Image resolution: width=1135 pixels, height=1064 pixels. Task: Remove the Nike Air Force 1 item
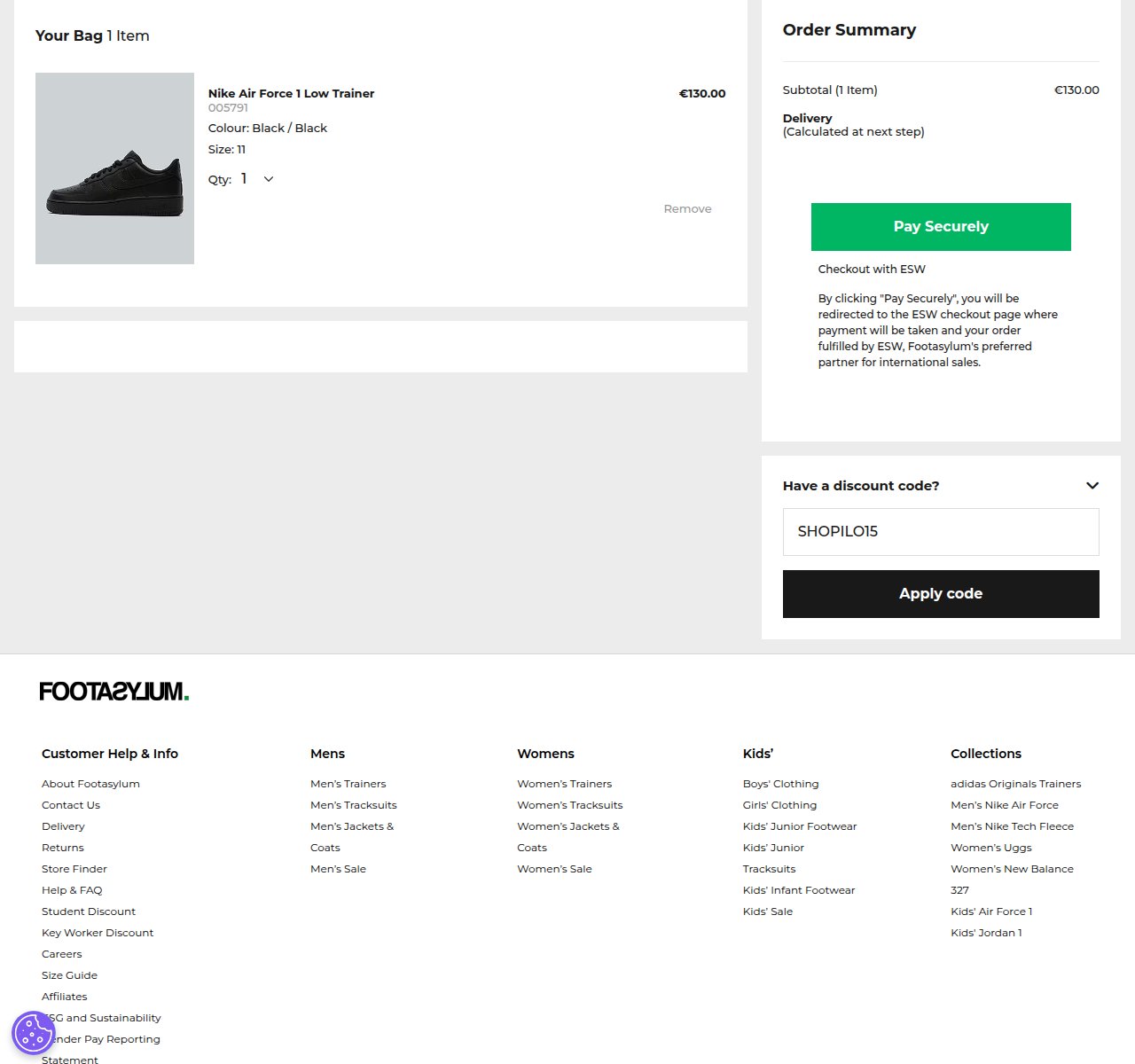pyautogui.click(x=687, y=209)
